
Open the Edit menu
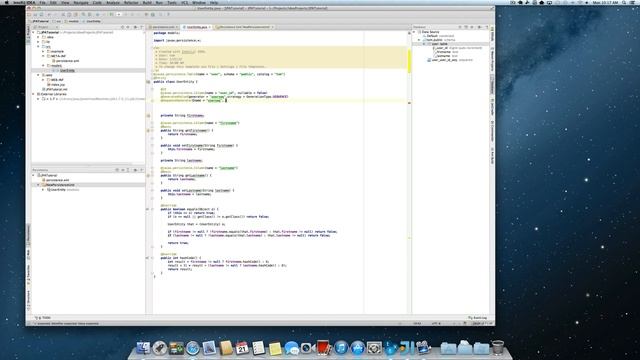(x=53, y=2)
